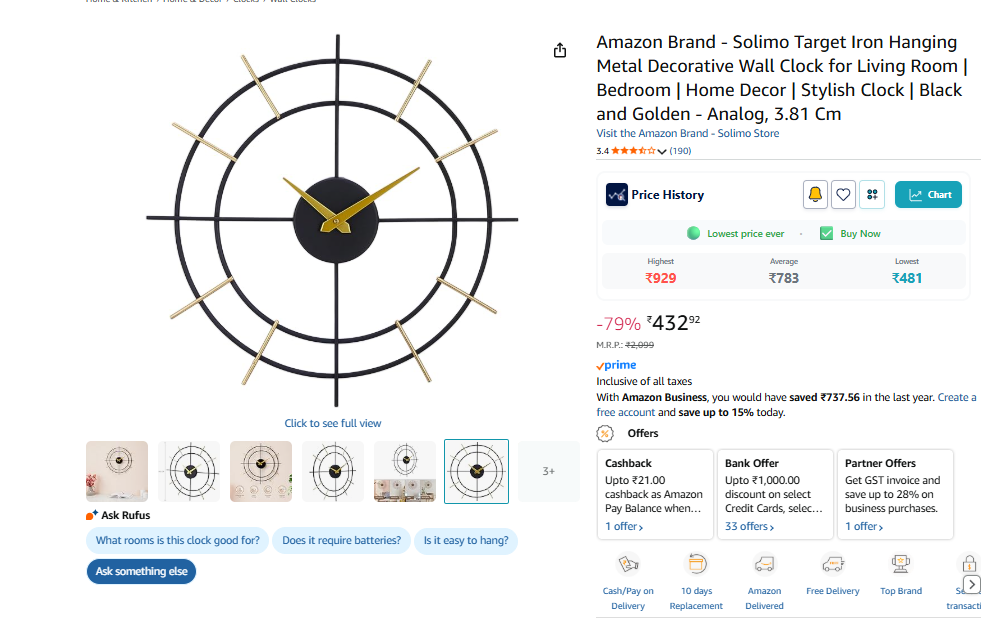996x629 pixels.
Task: Open the four-squares more options icon
Action: (872, 195)
